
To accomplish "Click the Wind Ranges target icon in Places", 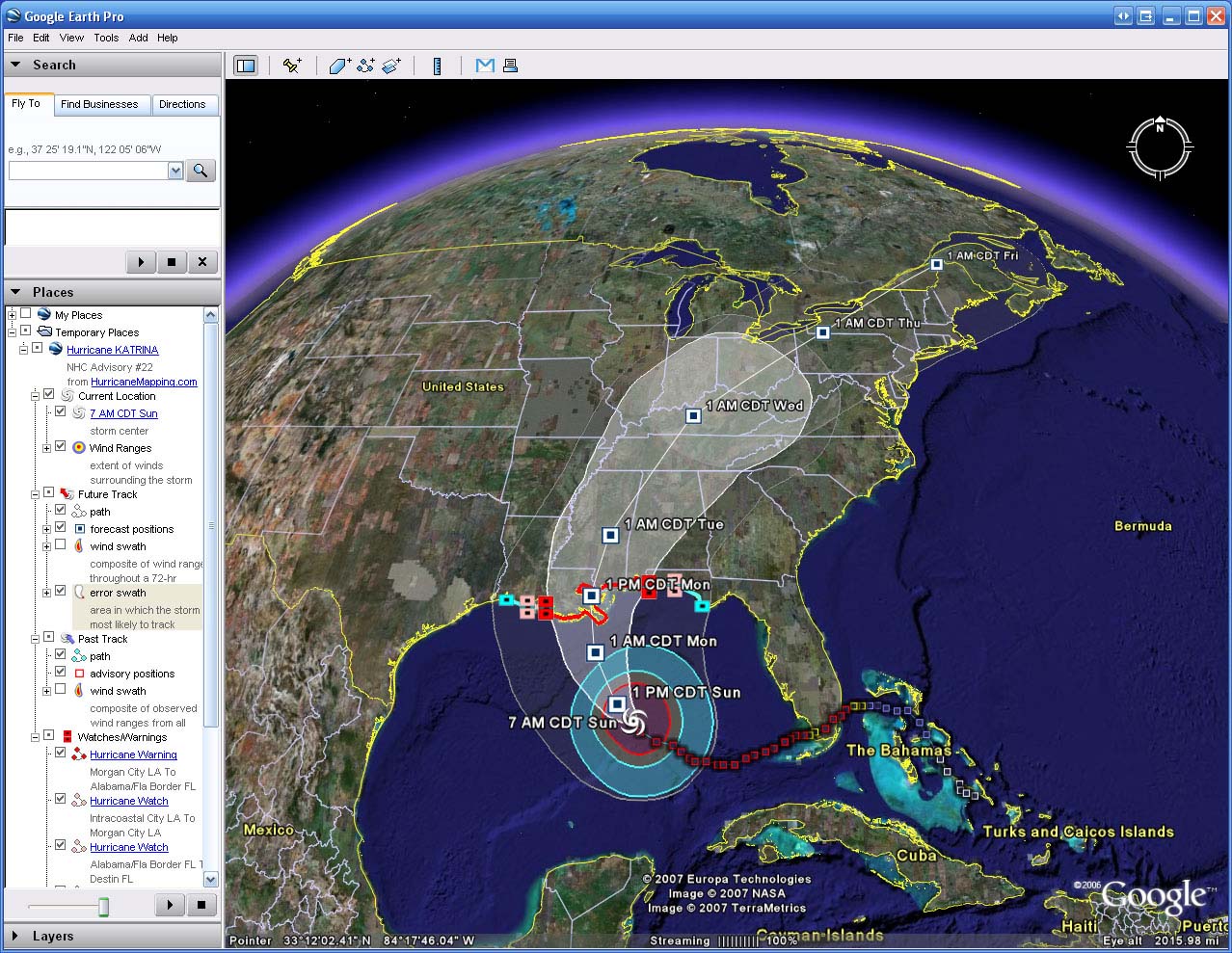I will pyautogui.click(x=79, y=447).
